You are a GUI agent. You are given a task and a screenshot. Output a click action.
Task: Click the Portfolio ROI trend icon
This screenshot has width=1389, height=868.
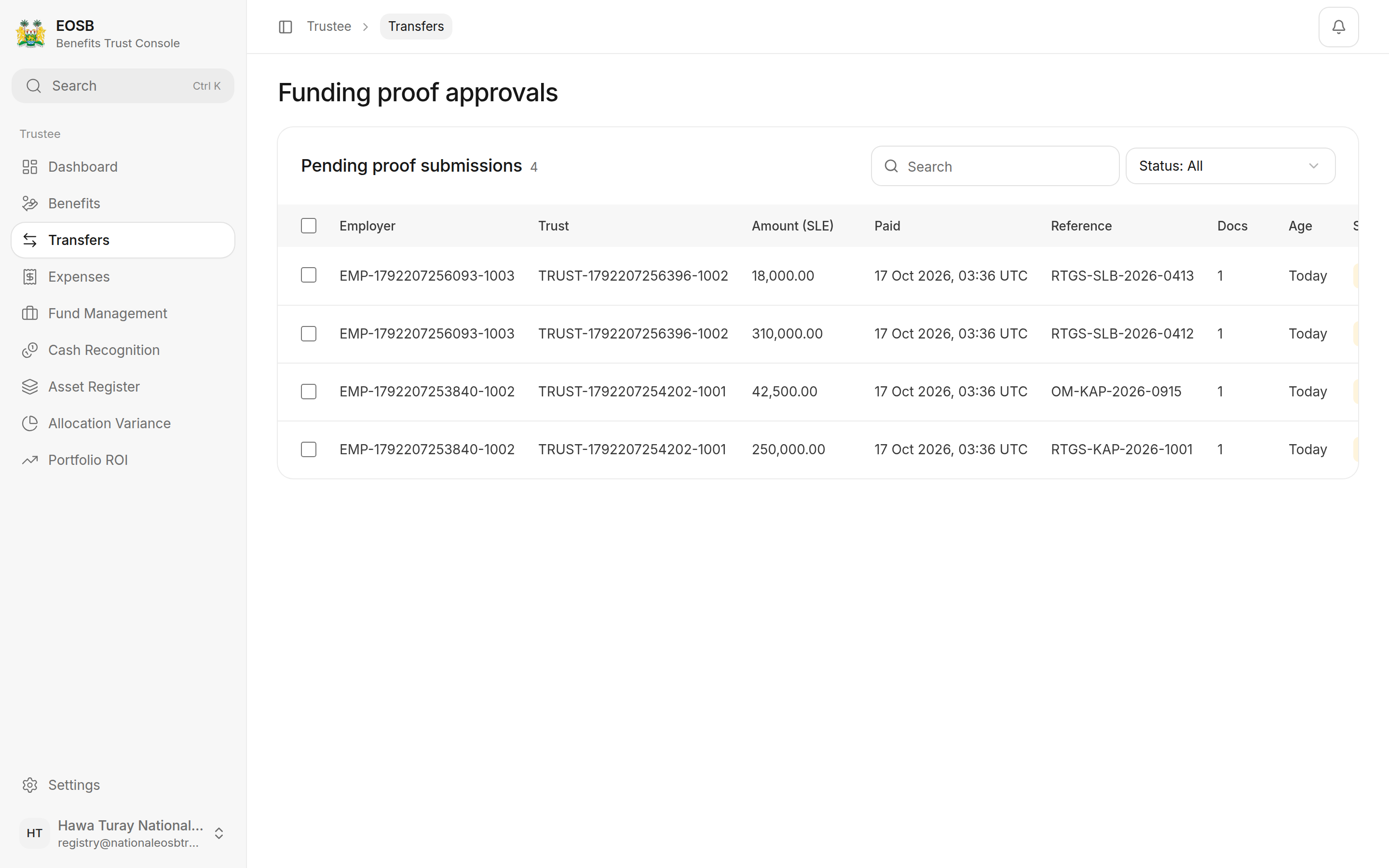[x=30, y=460]
